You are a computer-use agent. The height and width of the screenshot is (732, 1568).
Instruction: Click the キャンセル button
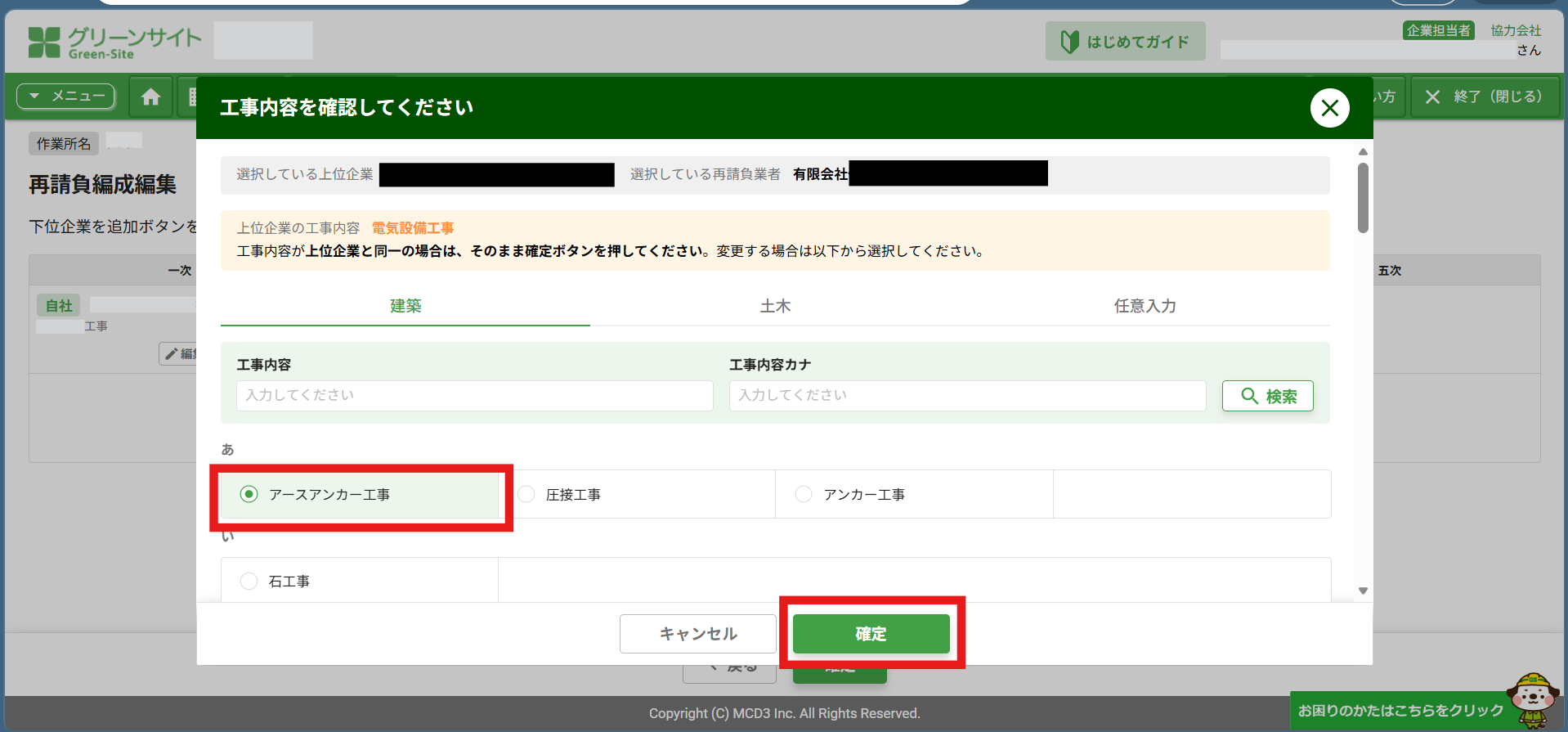pyautogui.click(x=697, y=634)
